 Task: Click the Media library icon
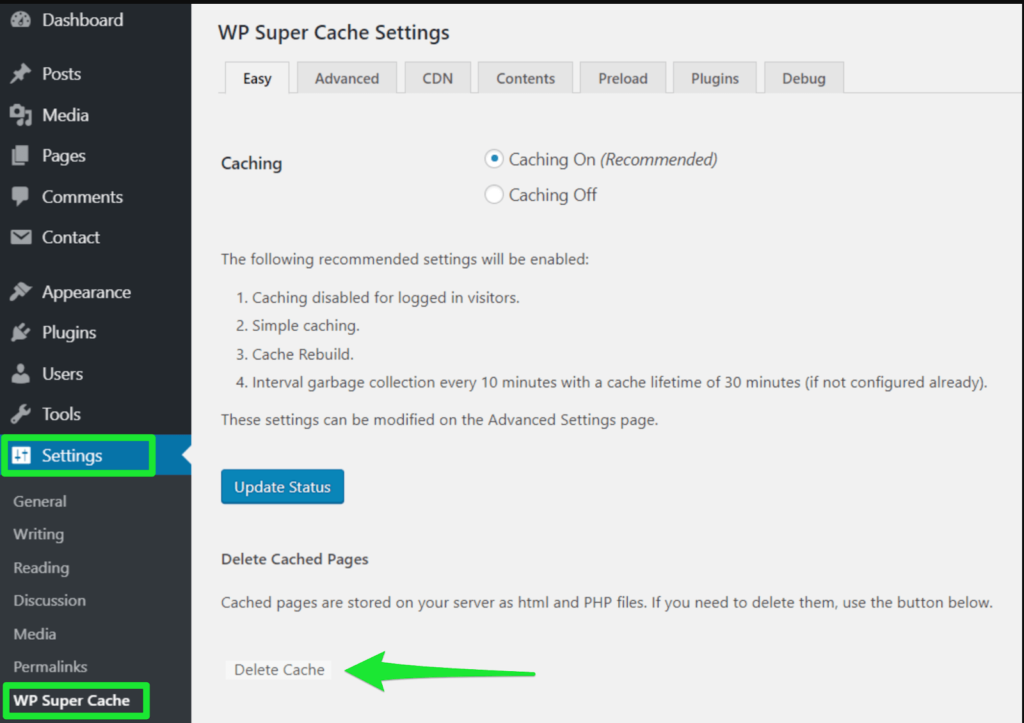[x=20, y=115]
